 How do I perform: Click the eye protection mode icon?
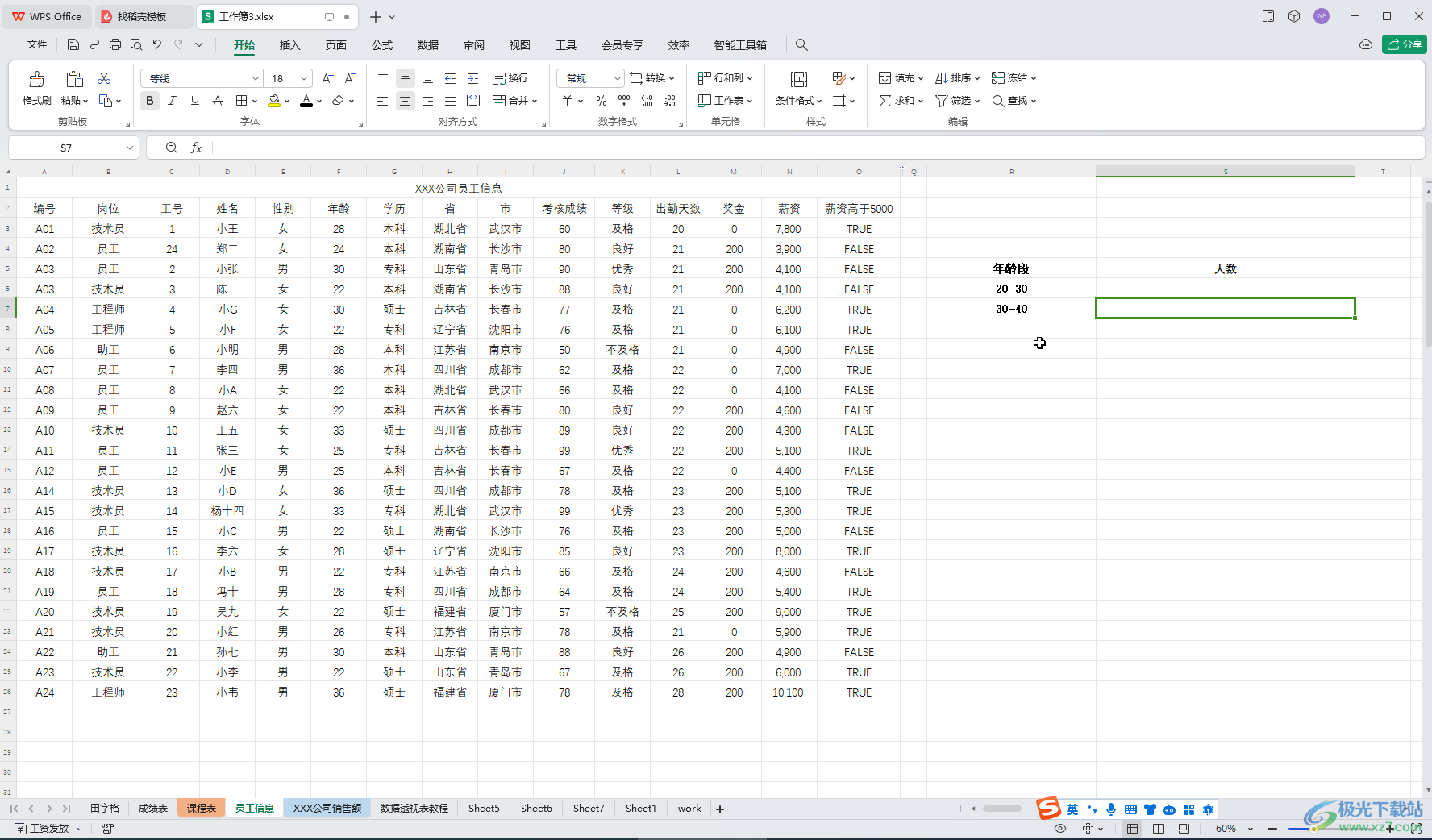pyautogui.click(x=1060, y=829)
